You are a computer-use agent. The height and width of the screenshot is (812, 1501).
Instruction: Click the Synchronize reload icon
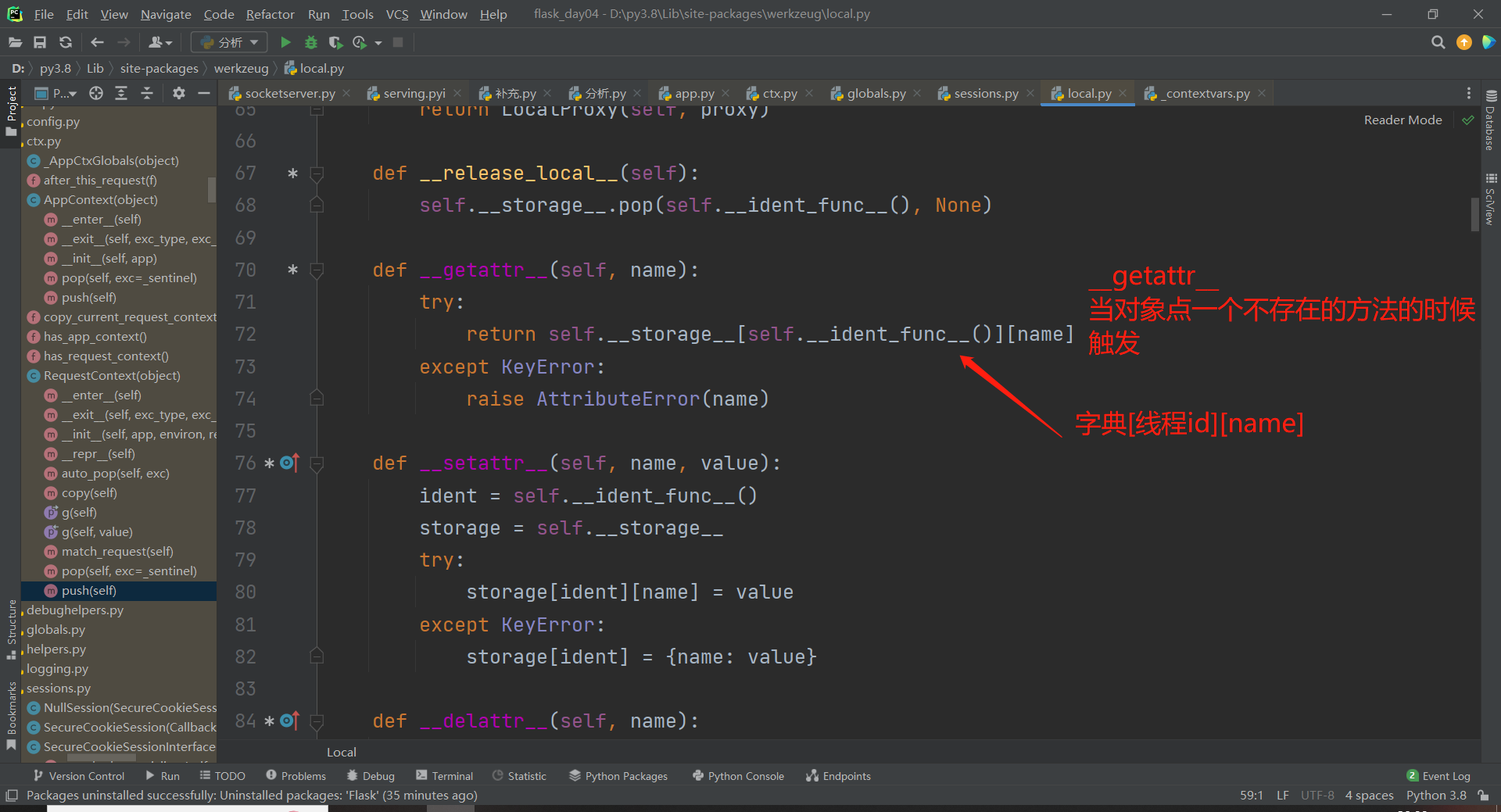66,42
